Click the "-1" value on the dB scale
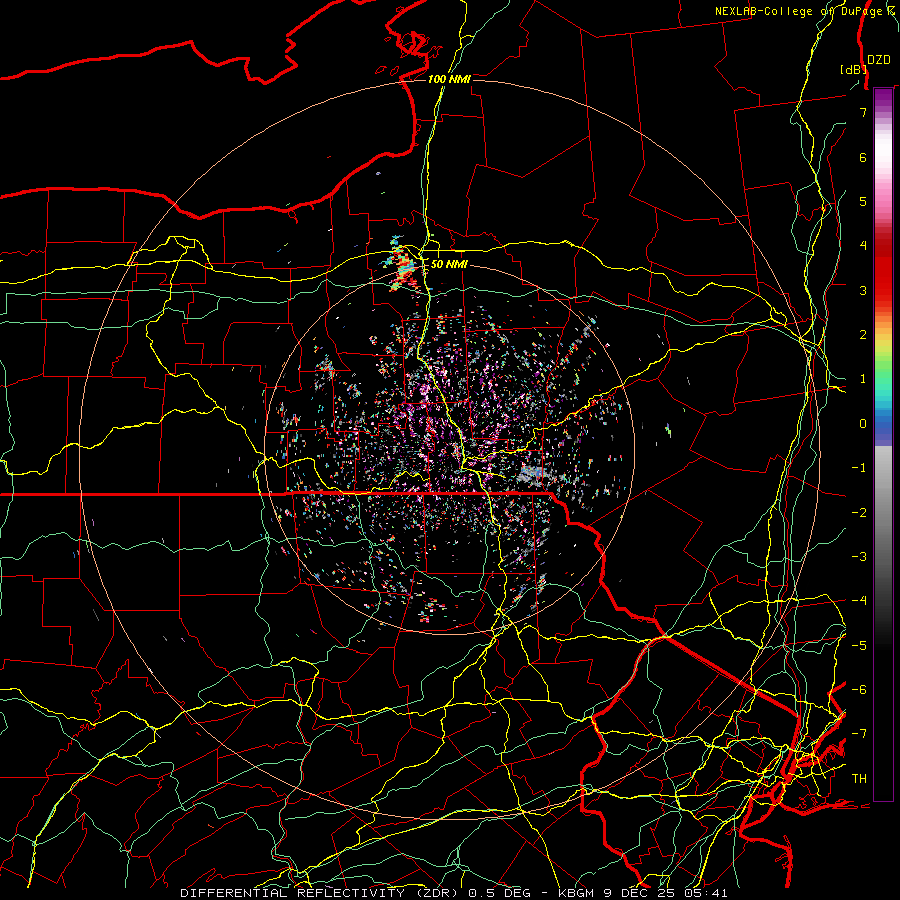The width and height of the screenshot is (900, 900). click(859, 468)
